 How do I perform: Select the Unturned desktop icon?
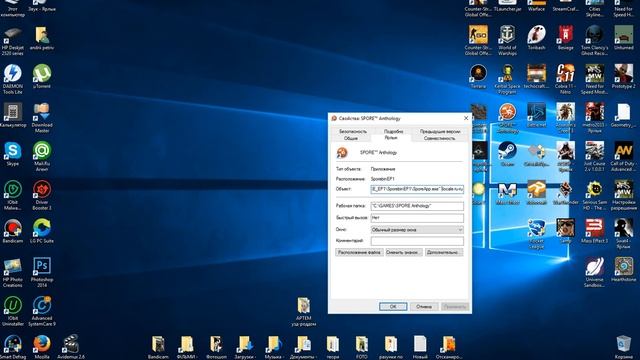pyautogui.click(x=623, y=38)
